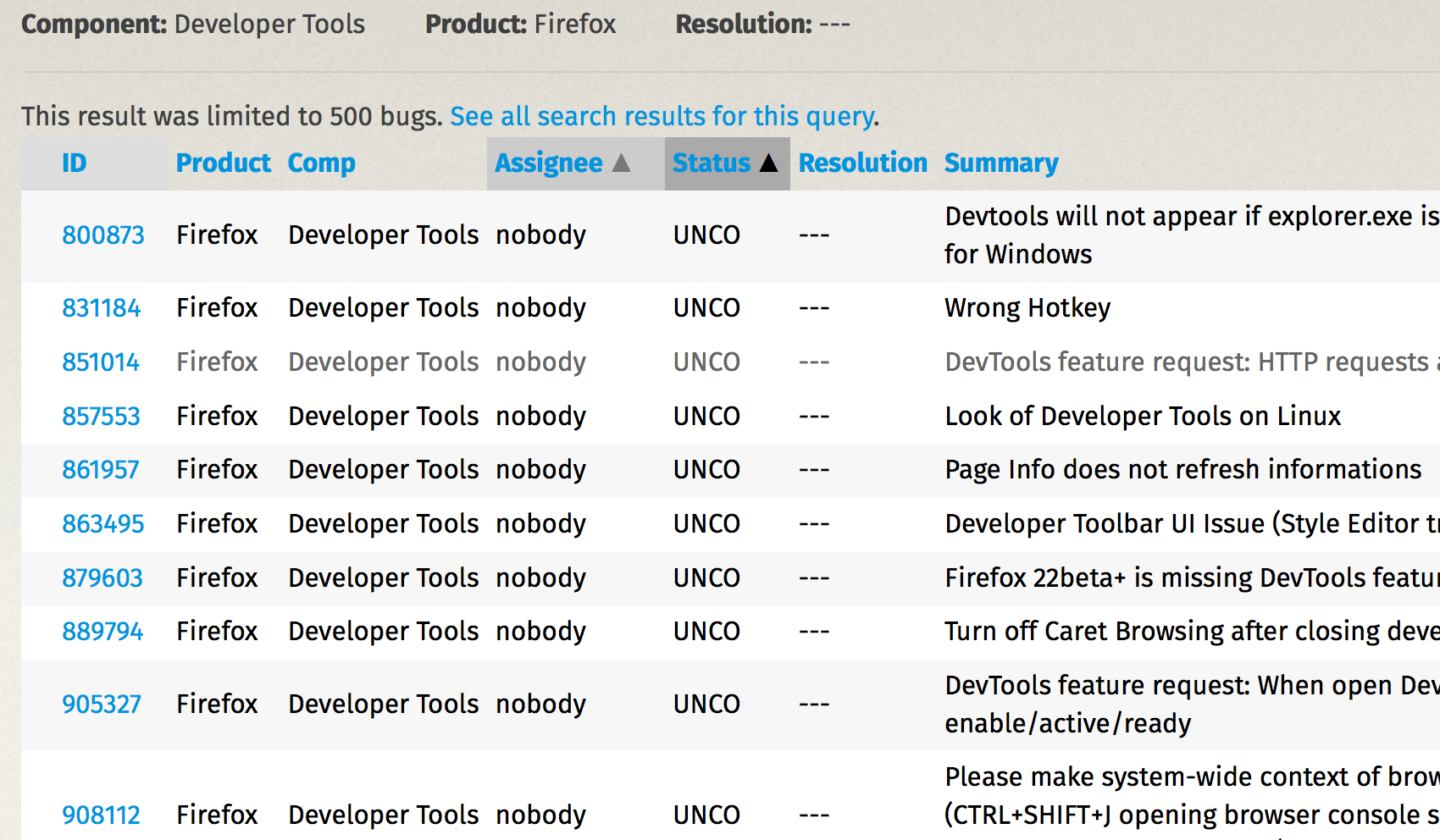
Task: Sort by the Status column header
Action: tap(712, 163)
